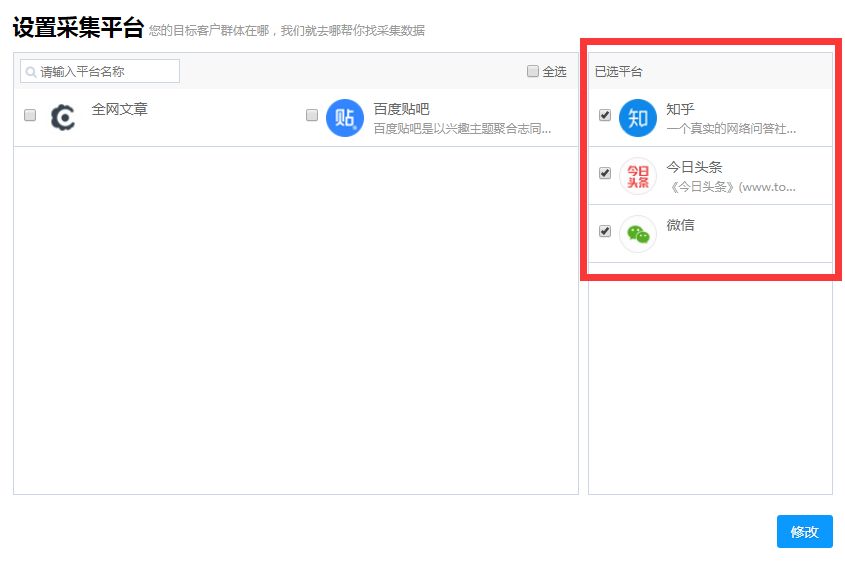
Task: Click the 全网文章 label text
Action: click(x=119, y=109)
